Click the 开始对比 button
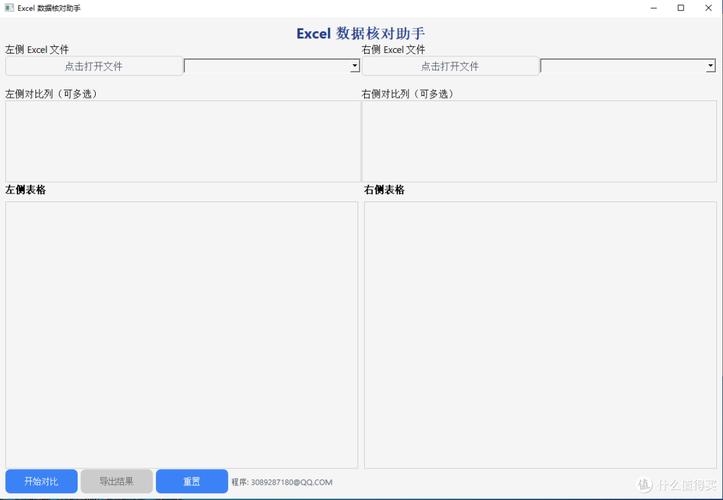This screenshot has width=723, height=500. point(41,481)
